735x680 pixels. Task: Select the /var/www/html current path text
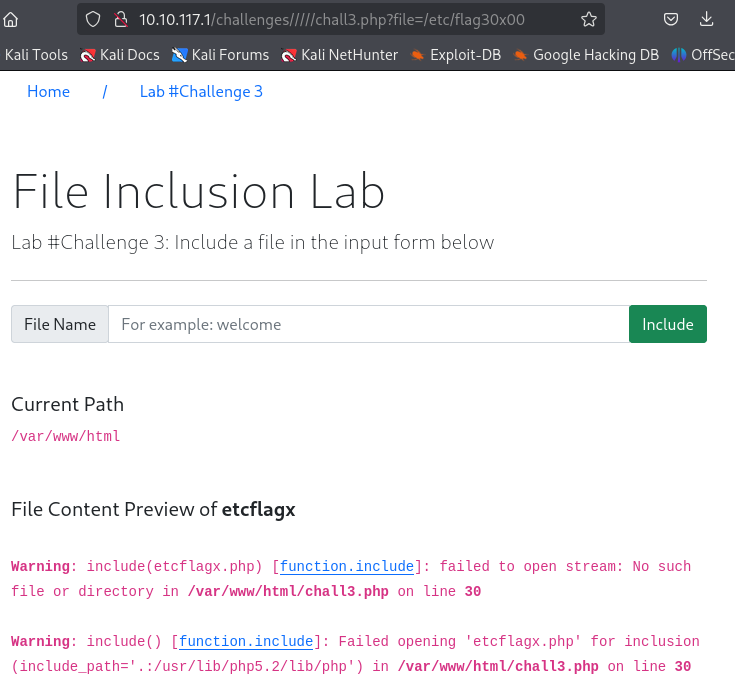point(66,436)
